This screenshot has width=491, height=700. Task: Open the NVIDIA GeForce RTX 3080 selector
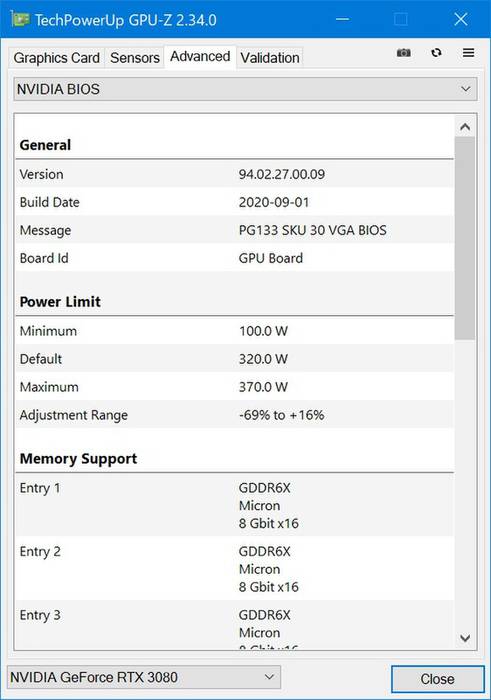pos(144,677)
